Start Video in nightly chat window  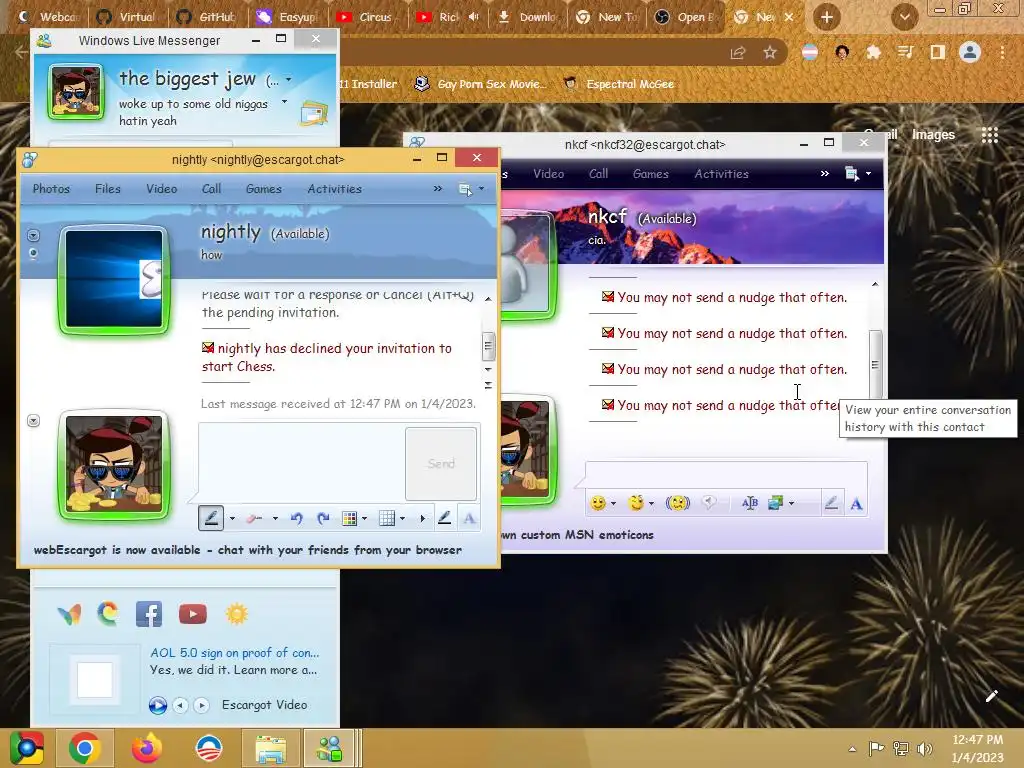(161, 189)
